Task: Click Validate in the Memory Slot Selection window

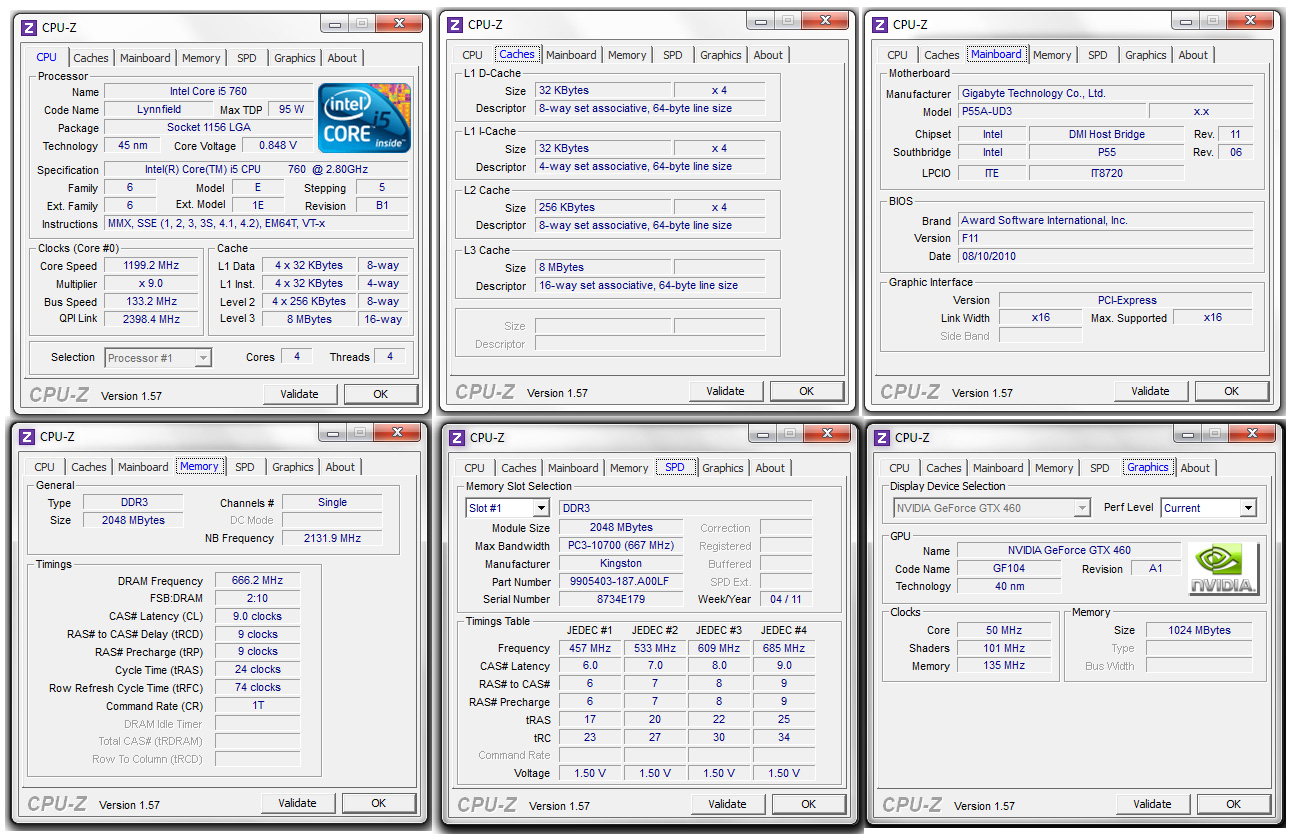Action: click(727, 804)
